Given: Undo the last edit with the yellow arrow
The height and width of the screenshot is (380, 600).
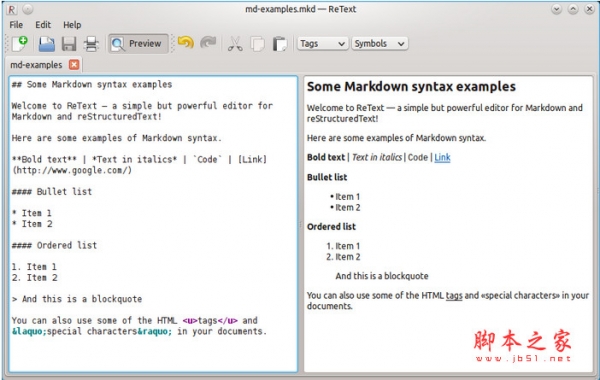Looking at the screenshot, I should (x=186, y=42).
